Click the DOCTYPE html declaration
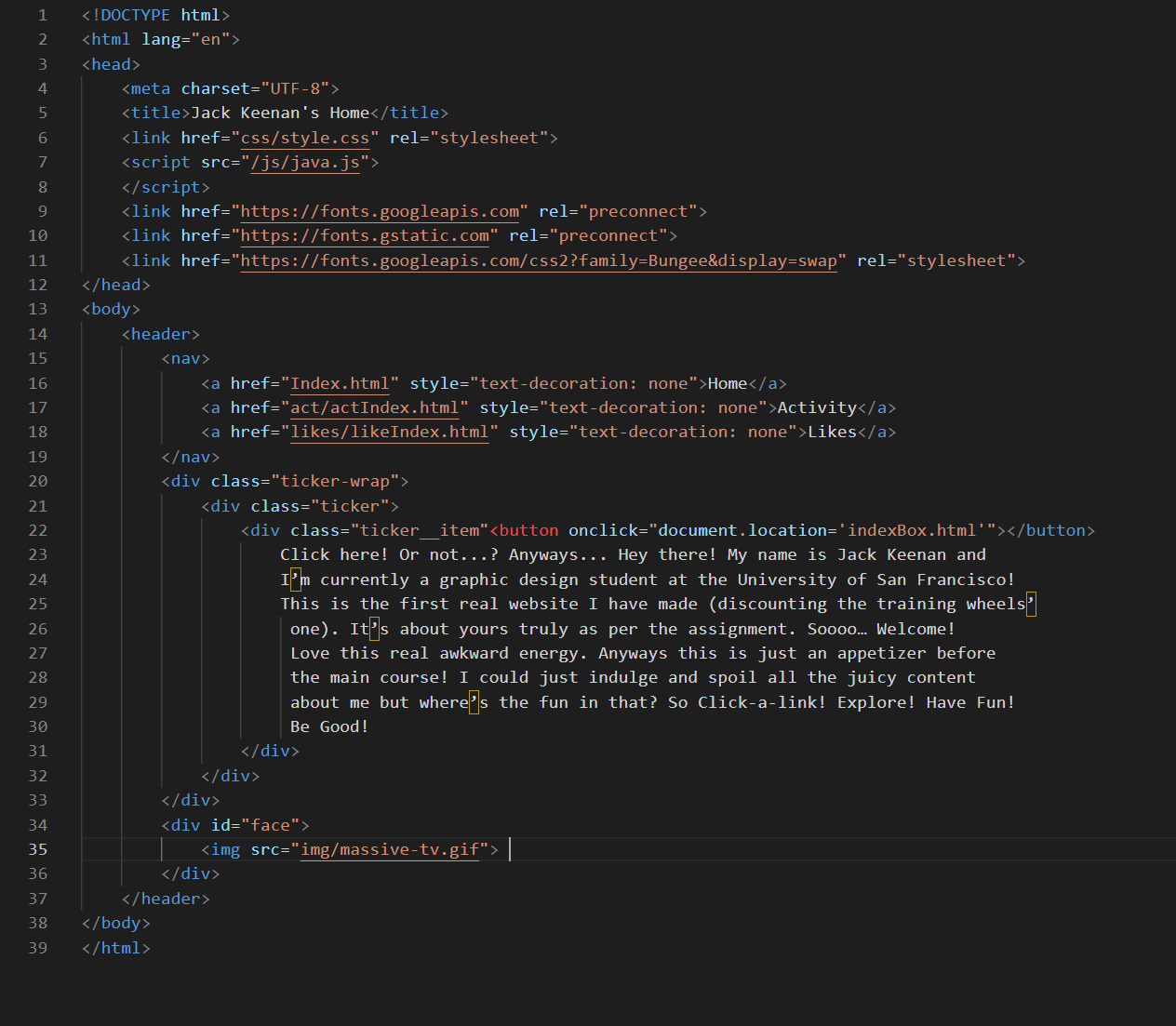Image resolution: width=1176 pixels, height=1026 pixels. (156, 15)
